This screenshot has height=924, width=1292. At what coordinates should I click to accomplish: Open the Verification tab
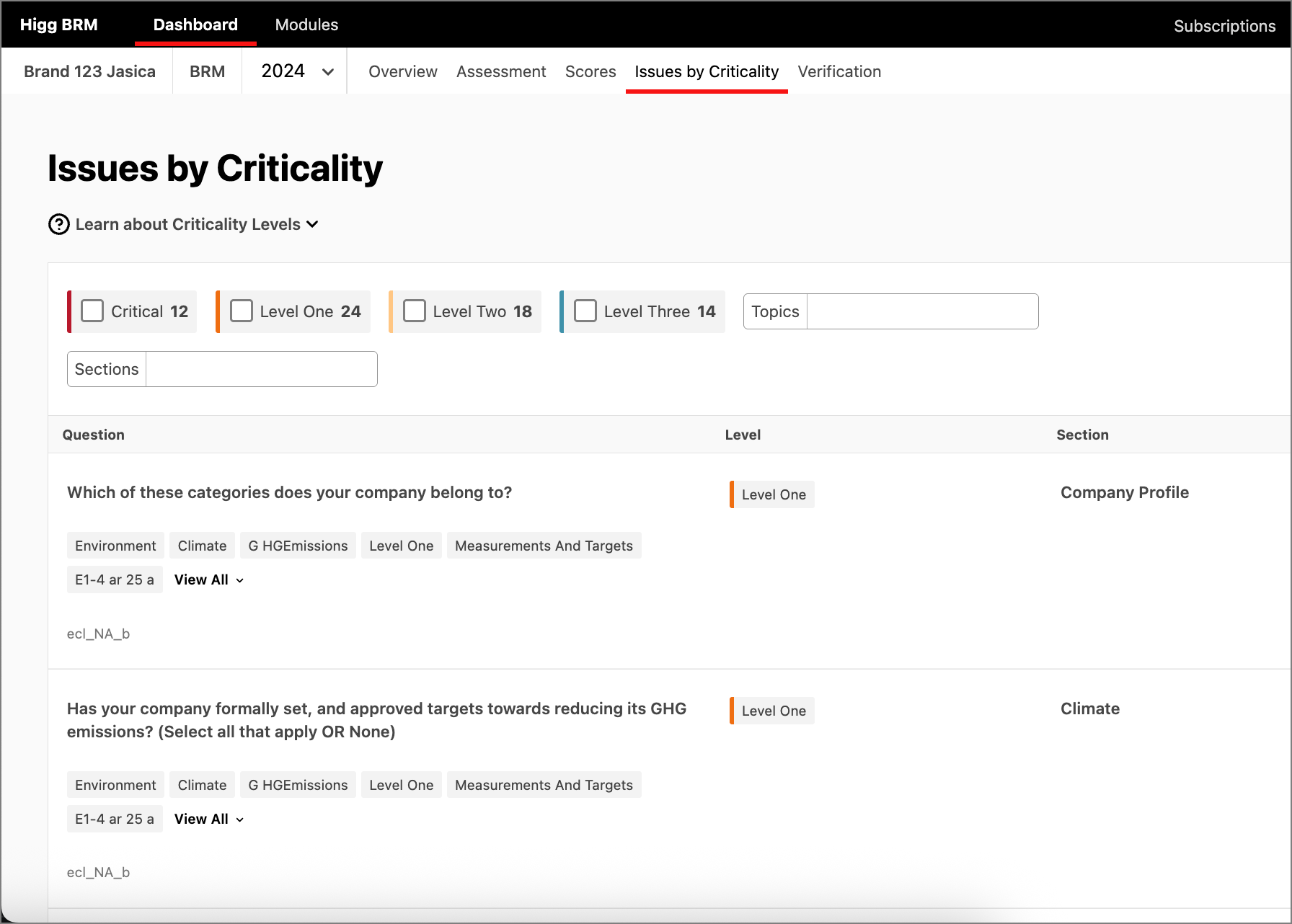pyautogui.click(x=839, y=71)
